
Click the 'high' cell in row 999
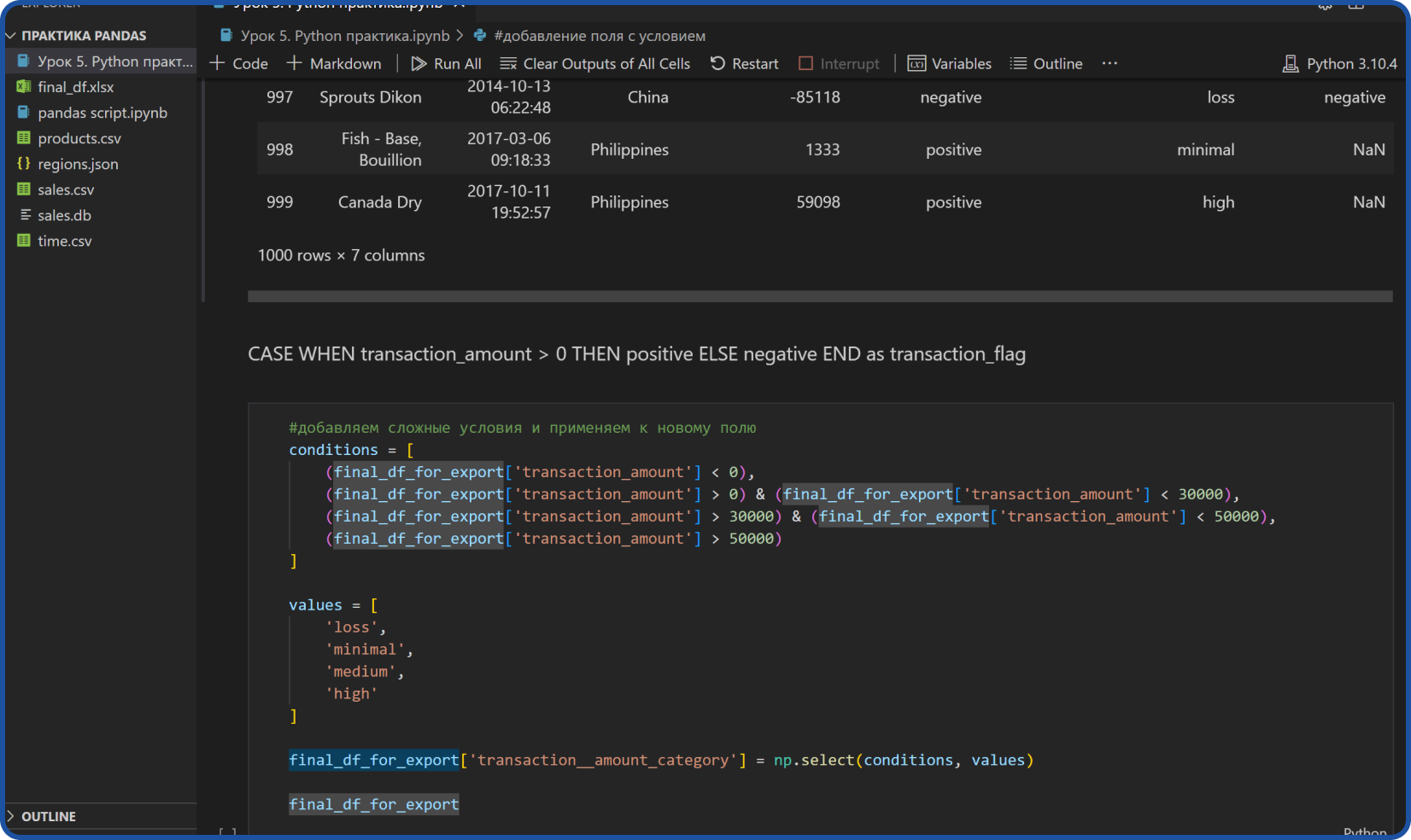coord(1218,202)
